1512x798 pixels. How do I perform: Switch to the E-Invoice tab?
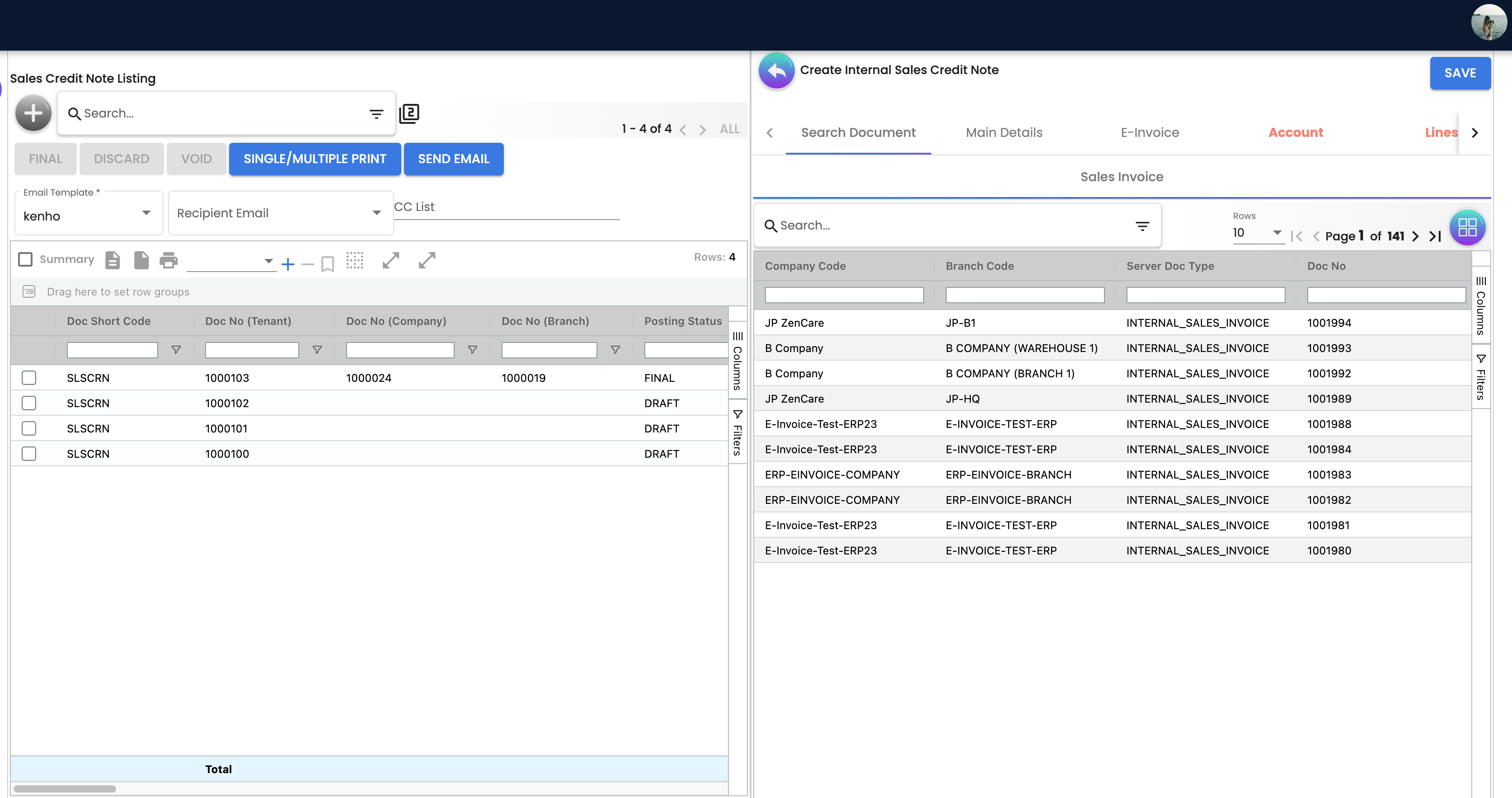pyautogui.click(x=1149, y=133)
